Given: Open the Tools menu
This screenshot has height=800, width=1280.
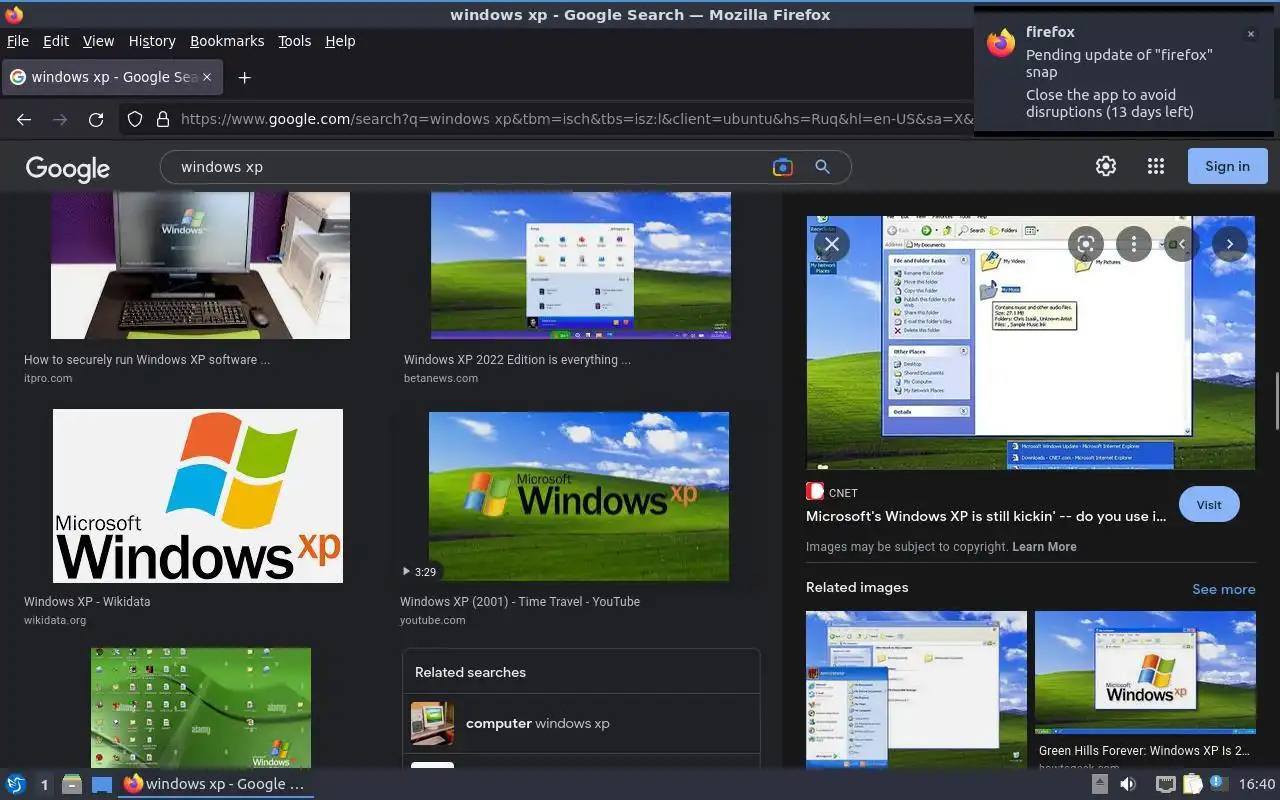Looking at the screenshot, I should [x=295, y=41].
